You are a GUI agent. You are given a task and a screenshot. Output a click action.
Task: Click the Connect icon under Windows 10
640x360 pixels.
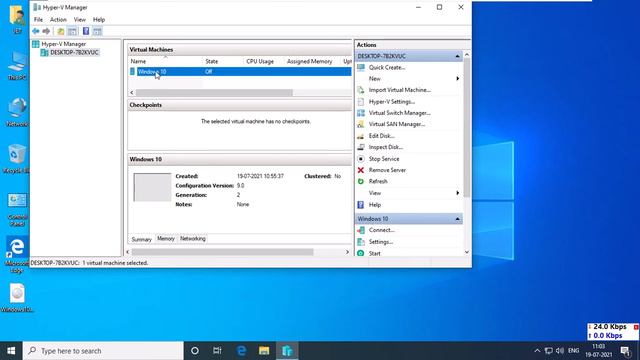click(x=361, y=230)
